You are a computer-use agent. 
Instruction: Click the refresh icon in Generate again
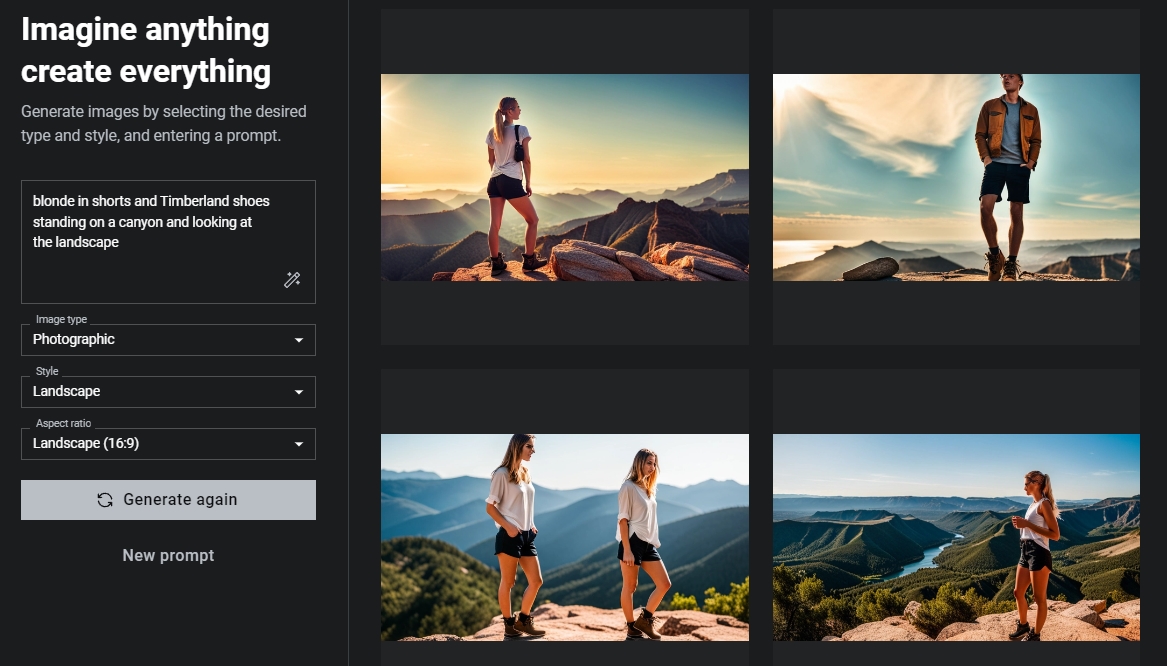(105, 500)
